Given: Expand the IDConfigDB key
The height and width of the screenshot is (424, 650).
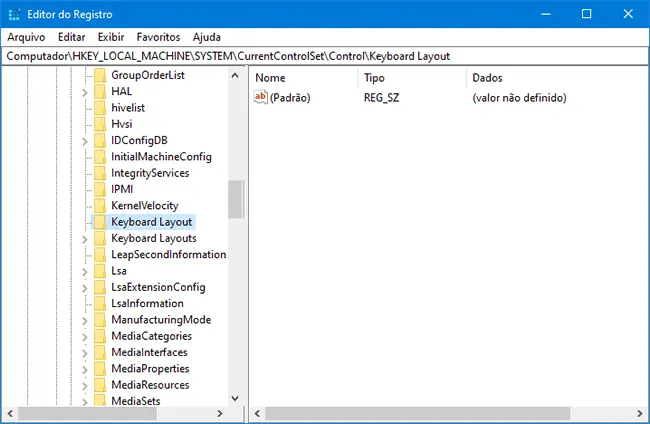Looking at the screenshot, I should click(85, 141).
